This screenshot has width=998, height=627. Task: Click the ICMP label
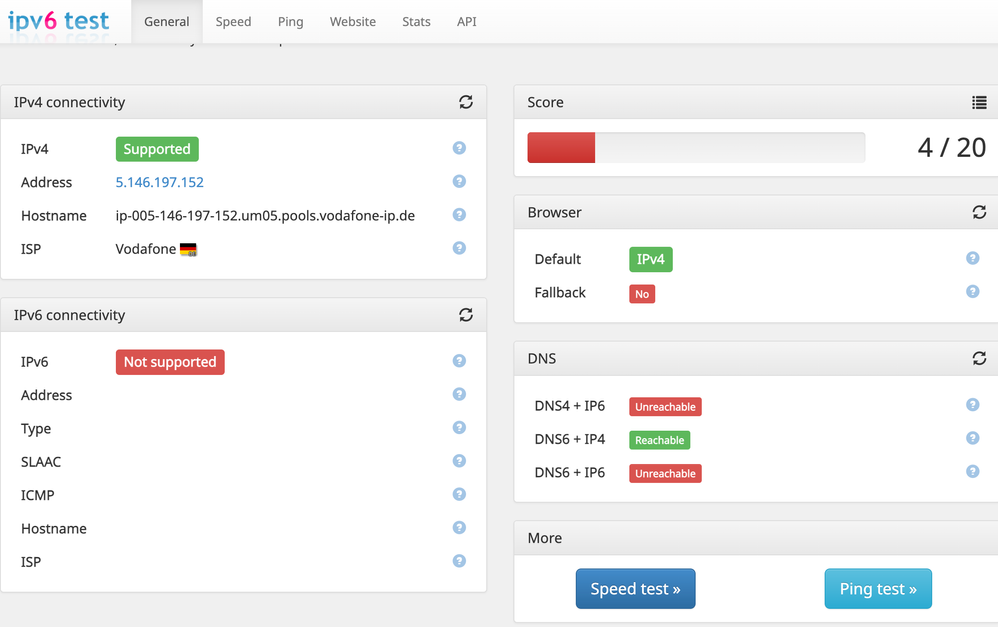point(38,495)
